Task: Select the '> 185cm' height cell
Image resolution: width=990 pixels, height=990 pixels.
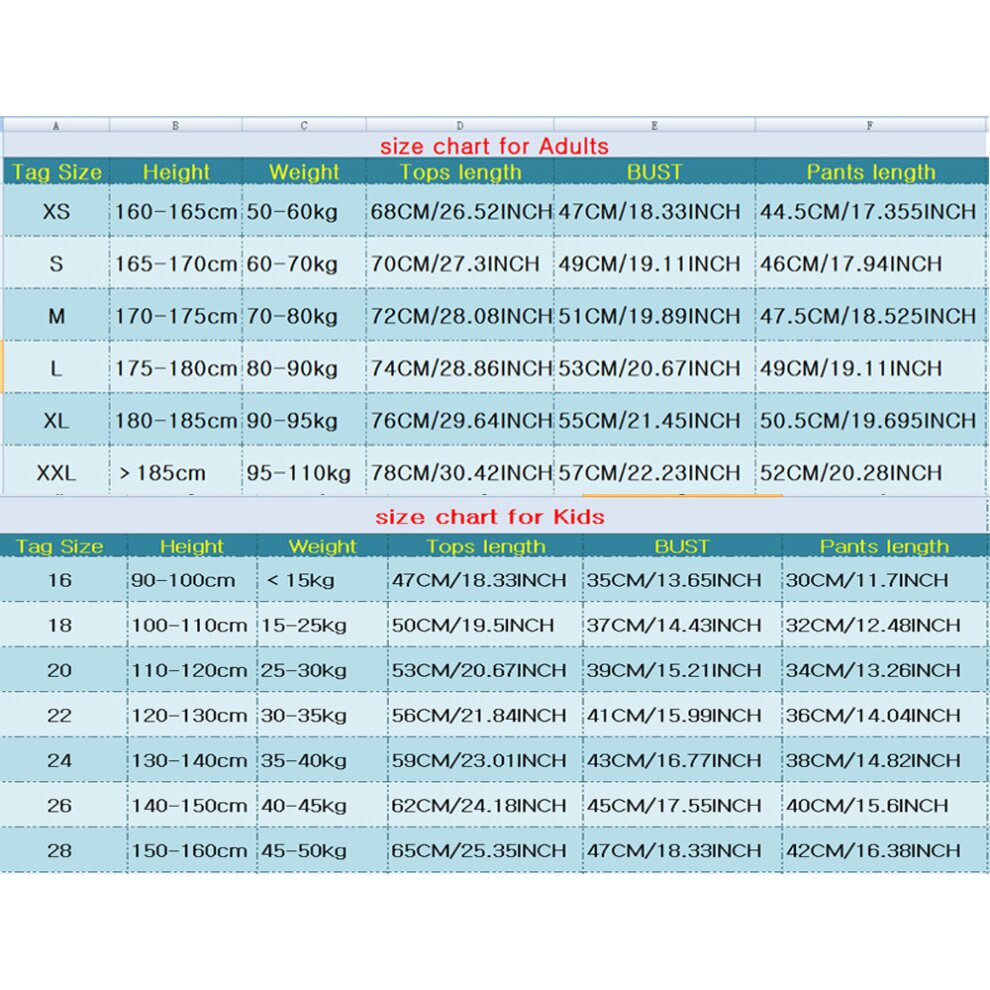Action: 176,471
